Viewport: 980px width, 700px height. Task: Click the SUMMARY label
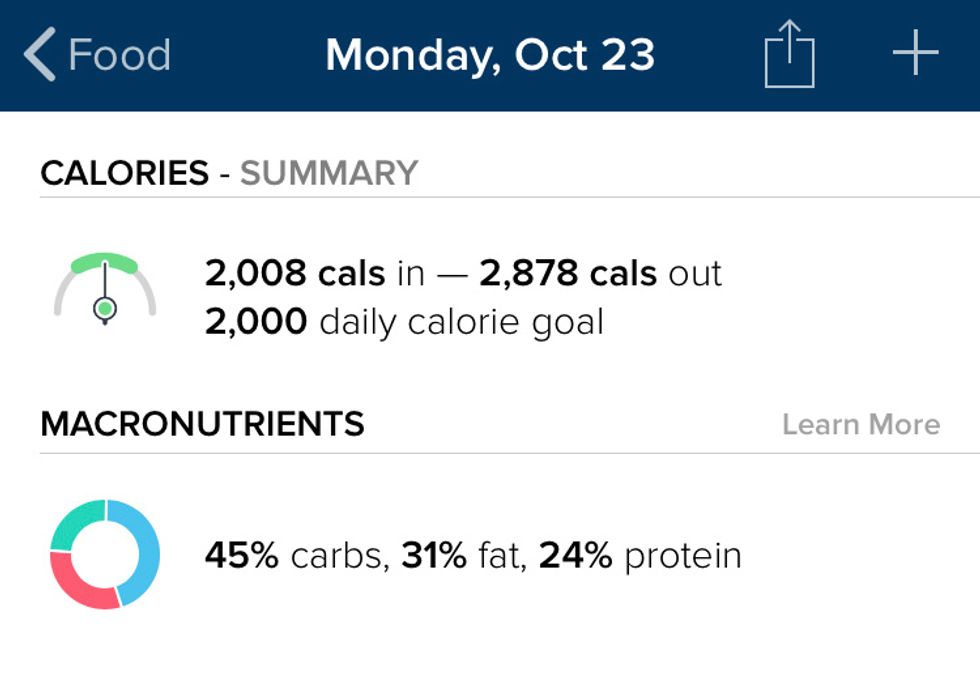click(328, 173)
